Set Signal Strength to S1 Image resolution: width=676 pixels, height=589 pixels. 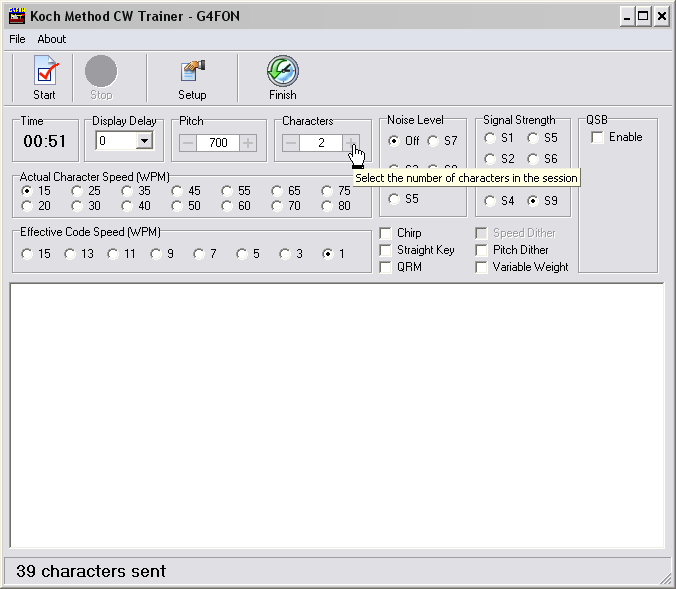point(490,138)
